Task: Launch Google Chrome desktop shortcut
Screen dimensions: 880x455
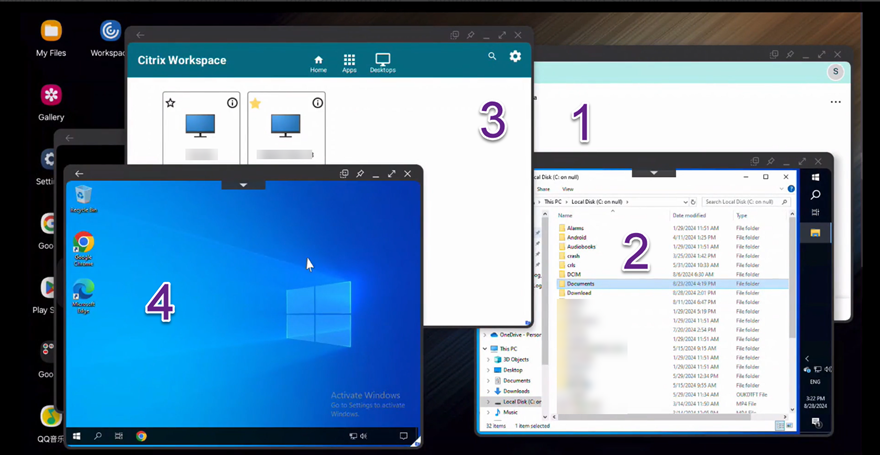Action: (x=84, y=249)
